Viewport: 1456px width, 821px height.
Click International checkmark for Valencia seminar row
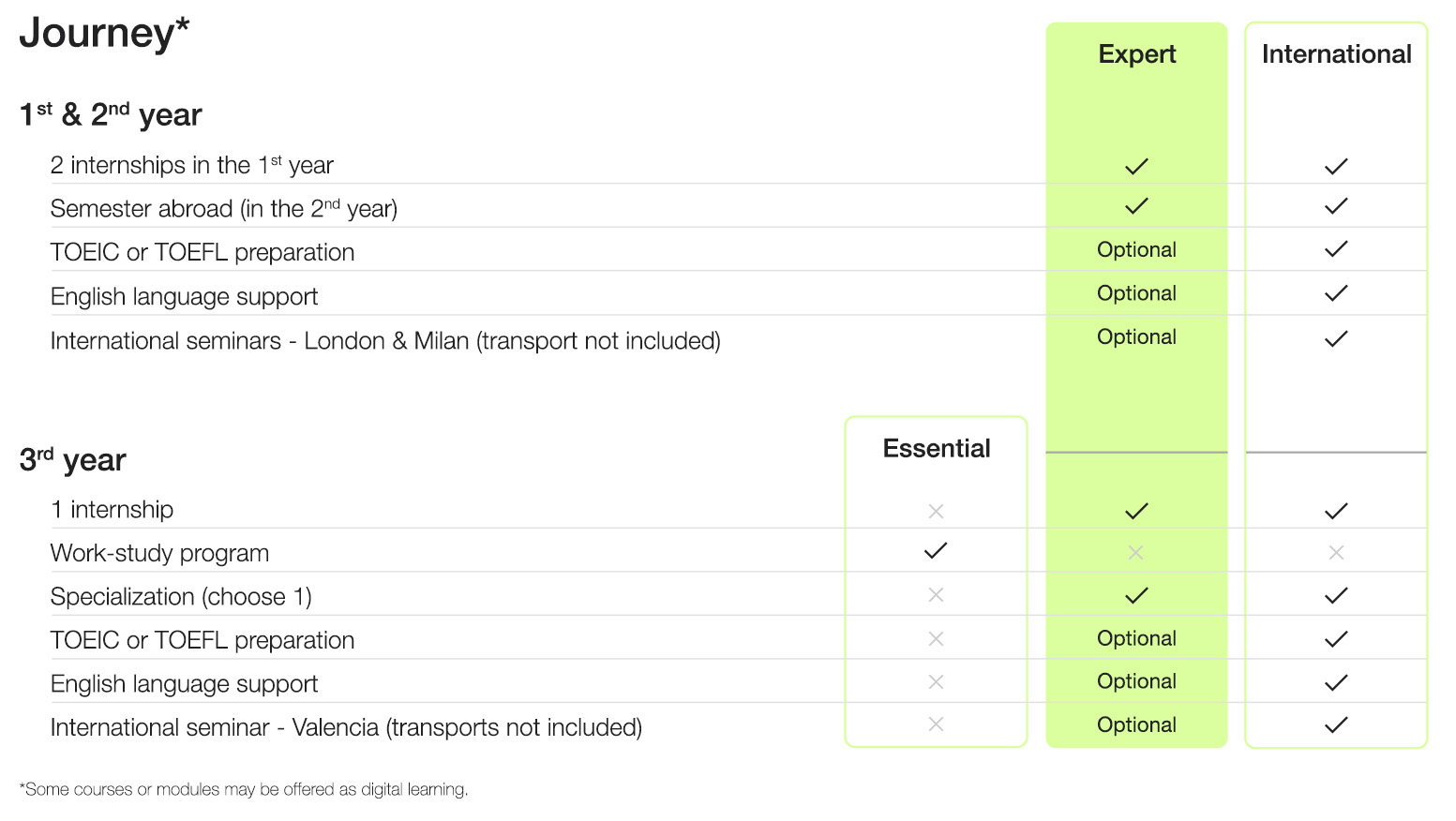tap(1336, 725)
